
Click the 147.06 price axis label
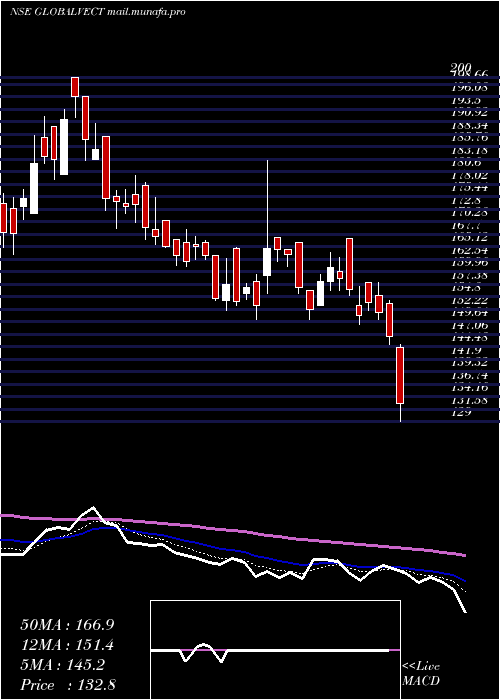pyautogui.click(x=469, y=326)
